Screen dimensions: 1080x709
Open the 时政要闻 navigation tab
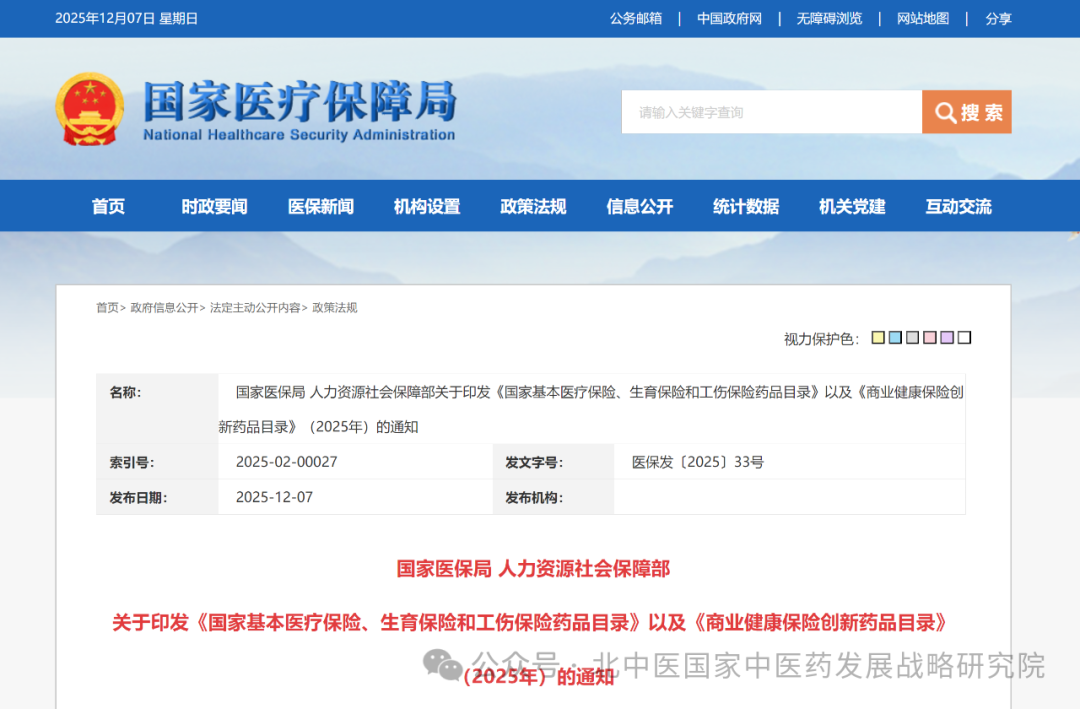point(214,206)
